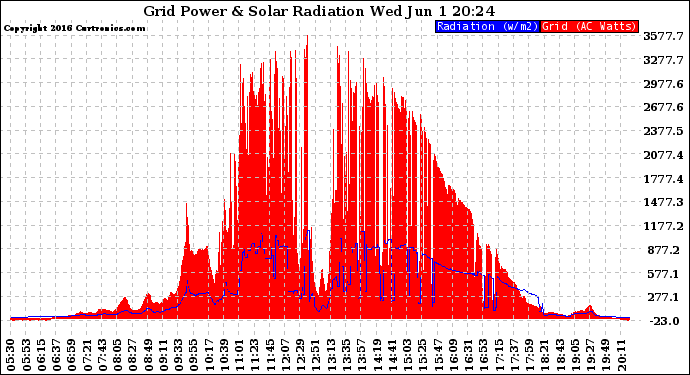Click the x-axis time label 14:19
Screen dimensions: 690x375
tap(378, 355)
